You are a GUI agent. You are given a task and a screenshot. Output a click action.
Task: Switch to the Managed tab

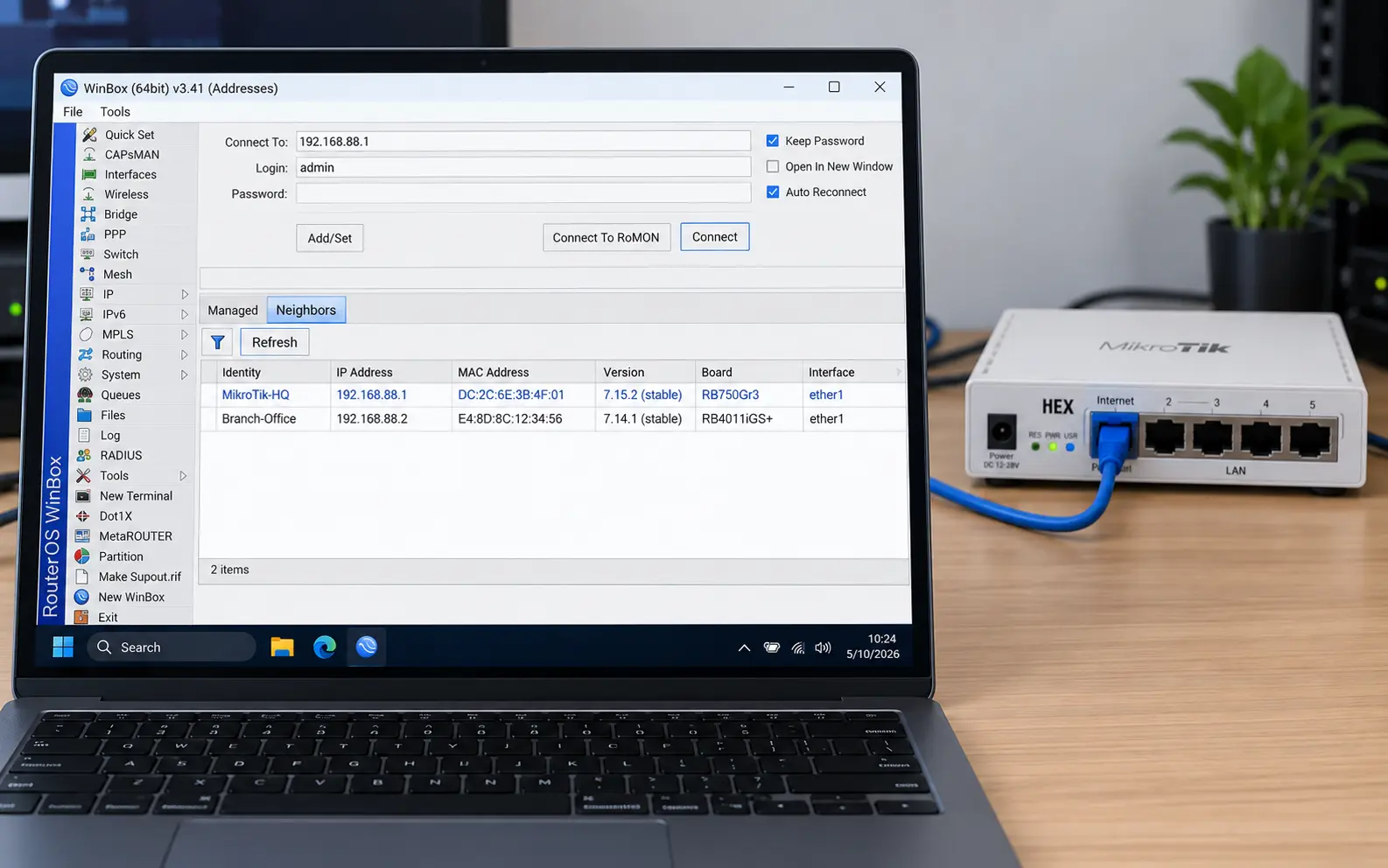click(233, 311)
